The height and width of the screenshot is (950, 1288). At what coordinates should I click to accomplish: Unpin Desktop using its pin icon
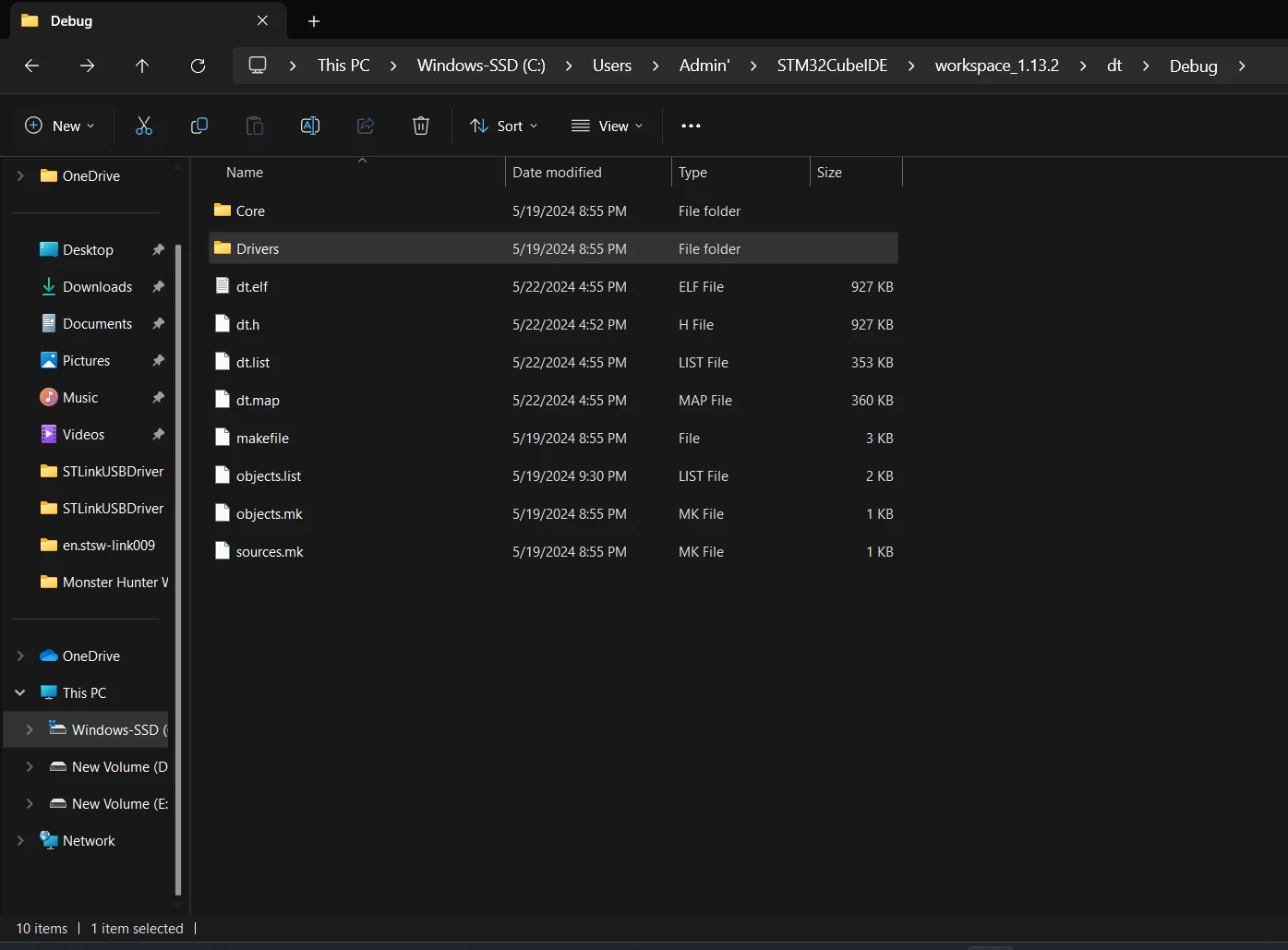tap(158, 249)
